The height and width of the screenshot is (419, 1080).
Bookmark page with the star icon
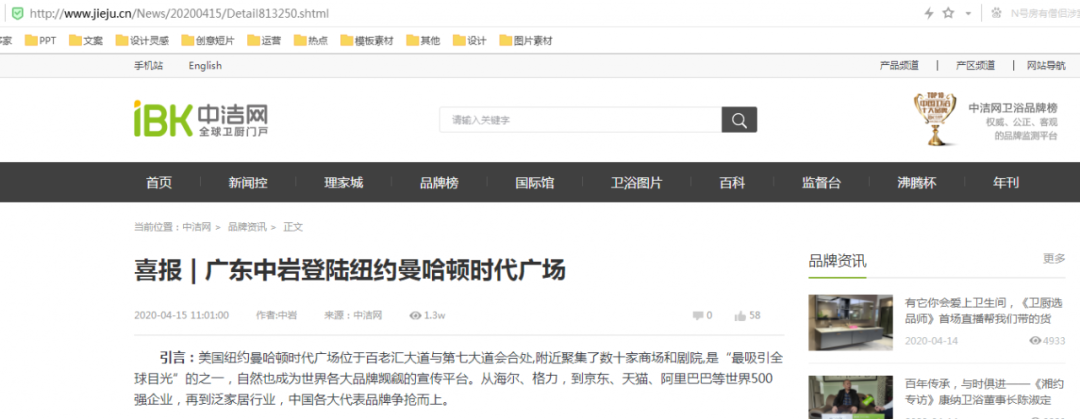coord(948,13)
